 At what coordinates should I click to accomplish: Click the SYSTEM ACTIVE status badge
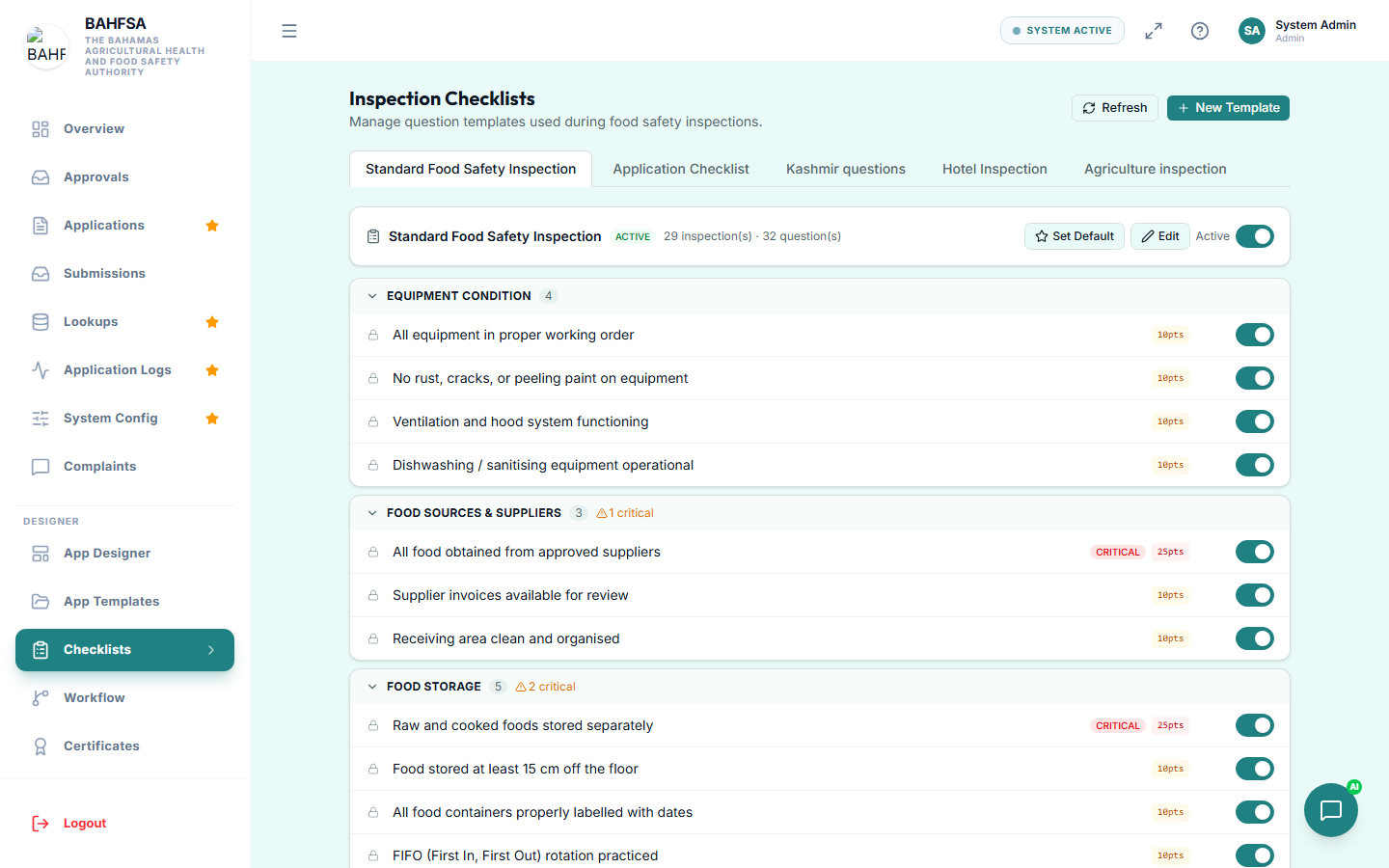1062,31
